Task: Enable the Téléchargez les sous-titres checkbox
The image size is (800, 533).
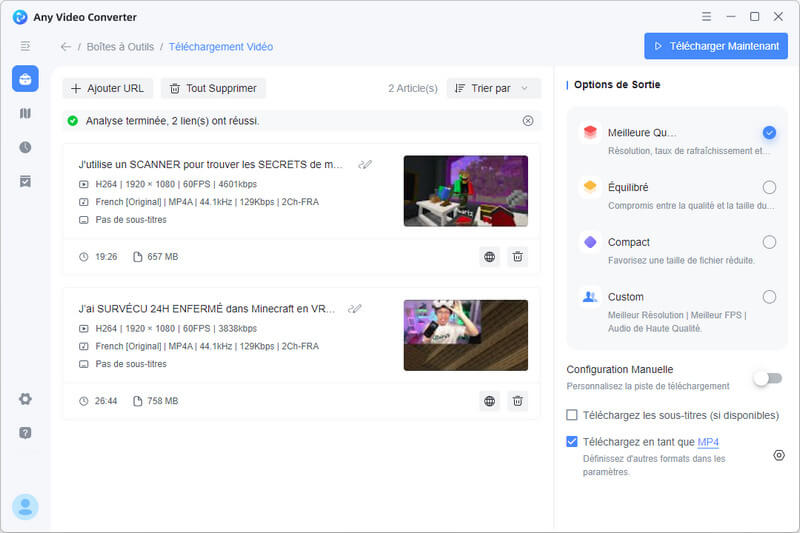Action: (572, 415)
